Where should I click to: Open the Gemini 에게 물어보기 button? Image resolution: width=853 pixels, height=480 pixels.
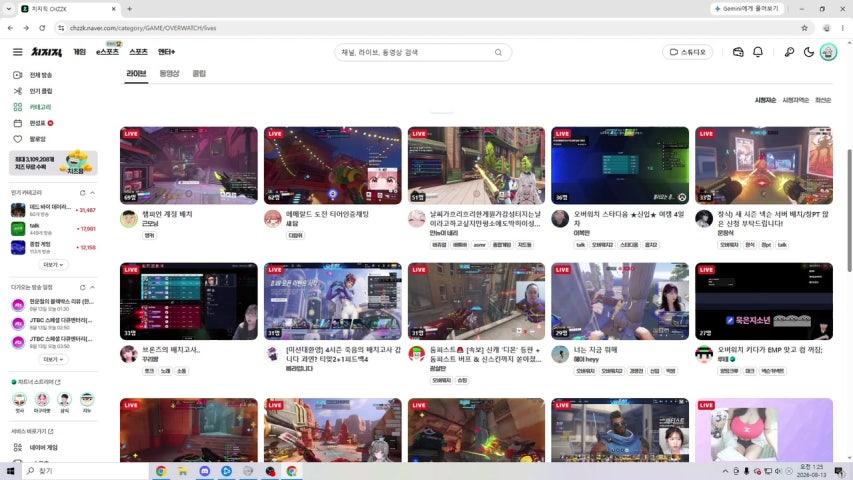click(x=746, y=9)
